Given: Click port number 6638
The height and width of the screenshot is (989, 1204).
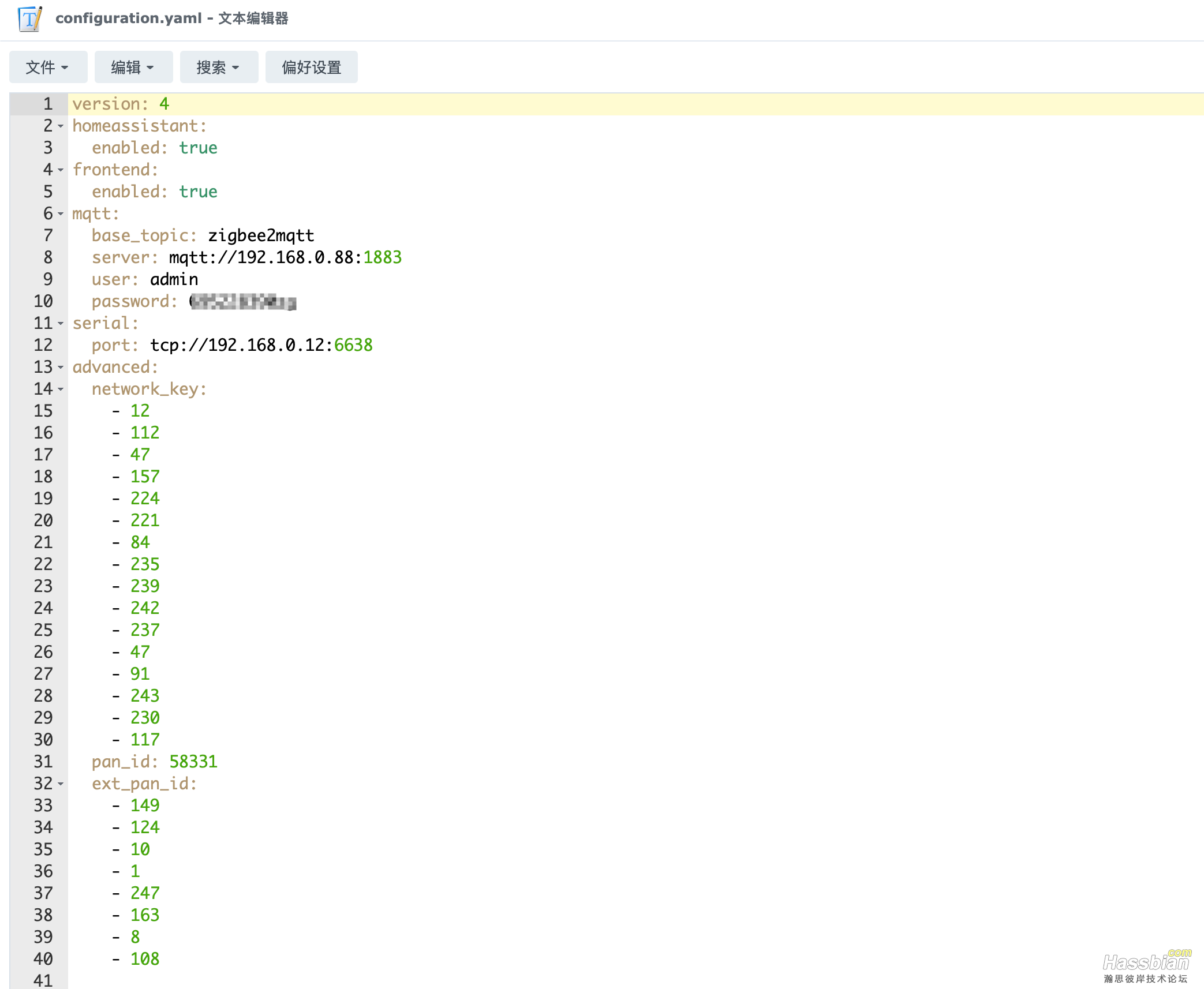Looking at the screenshot, I should click(x=353, y=346).
